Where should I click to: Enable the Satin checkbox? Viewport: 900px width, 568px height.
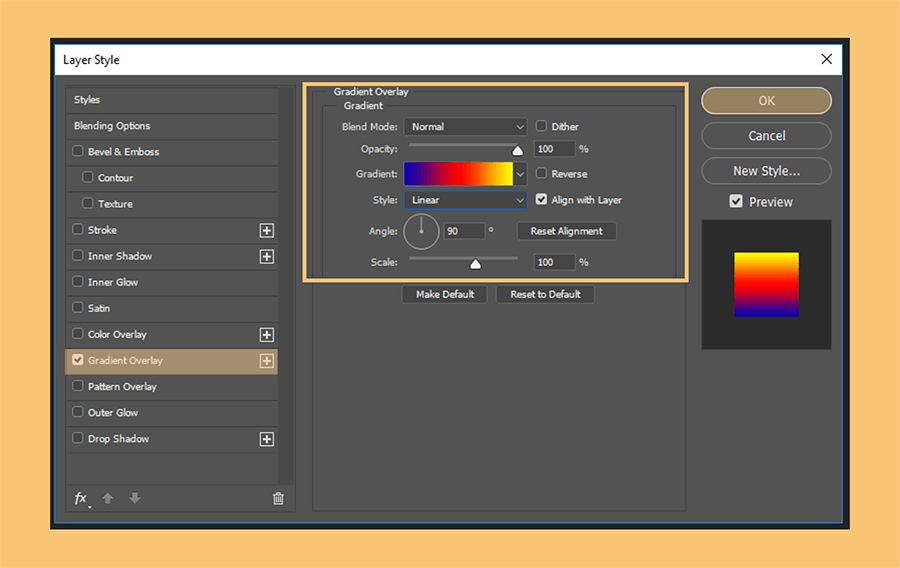[x=78, y=308]
